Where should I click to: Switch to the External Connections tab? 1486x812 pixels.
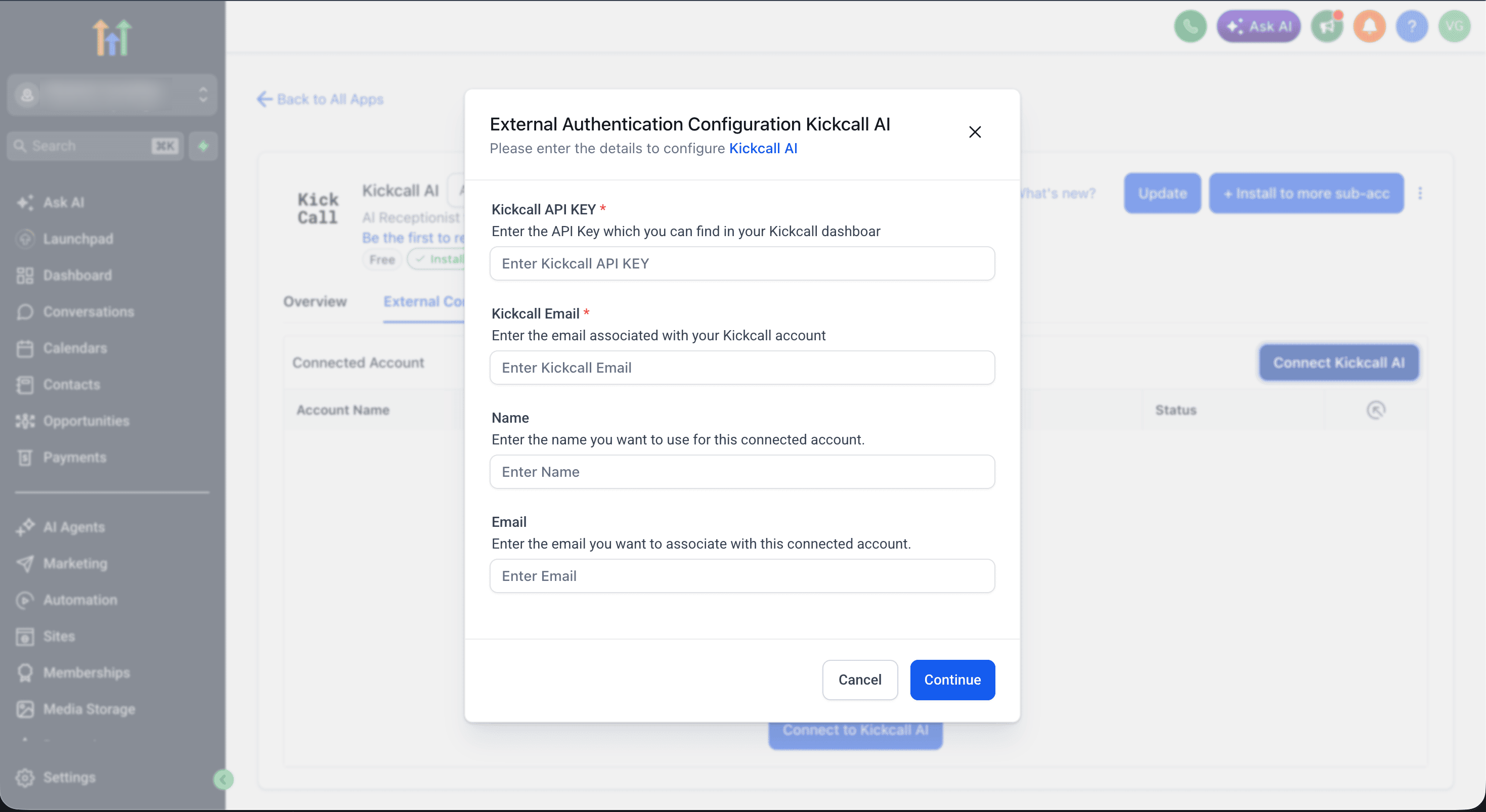pos(424,302)
